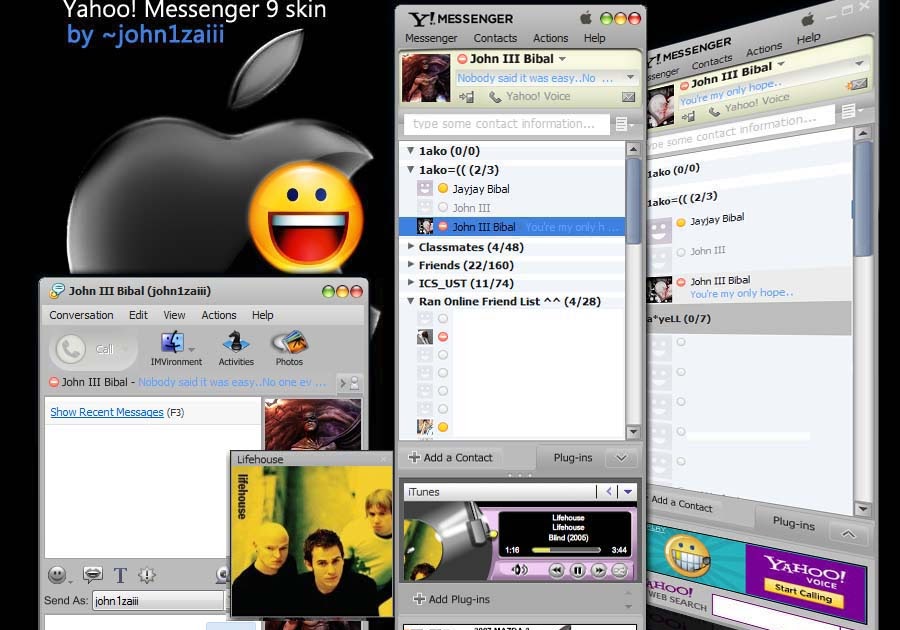Skip to the previous track in iTunes

556,570
